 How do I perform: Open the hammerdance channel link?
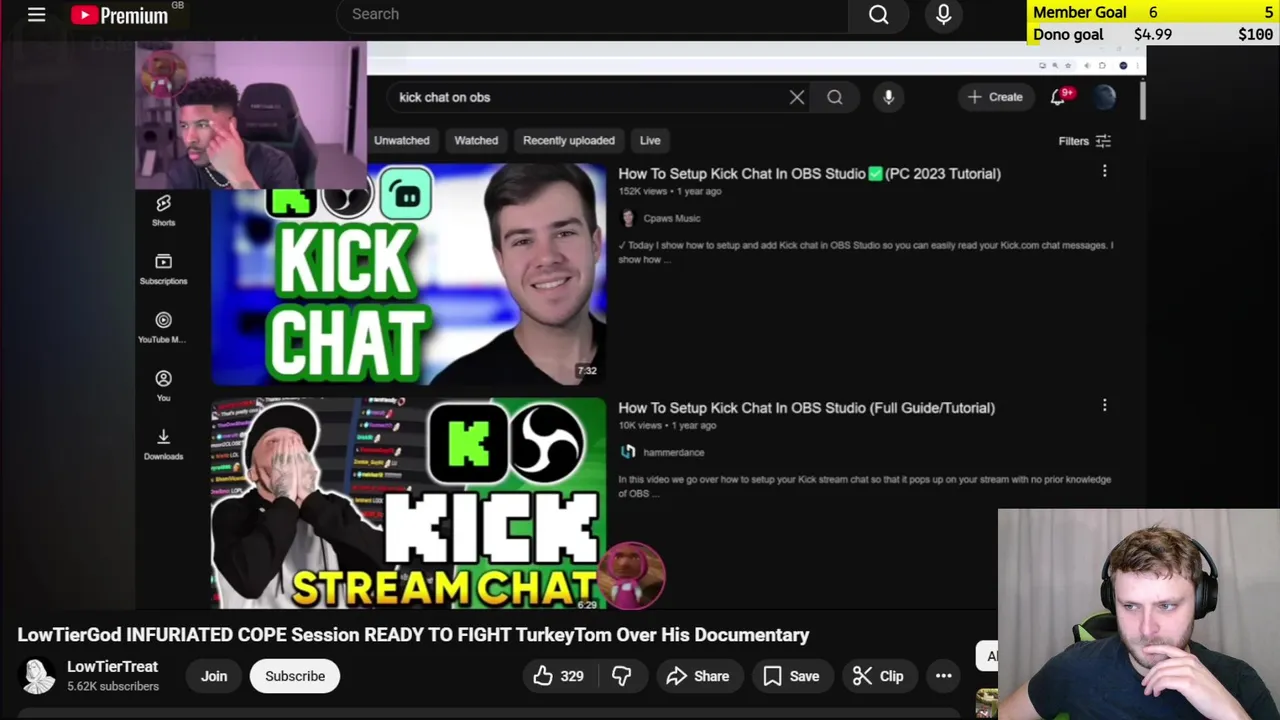[673, 452]
